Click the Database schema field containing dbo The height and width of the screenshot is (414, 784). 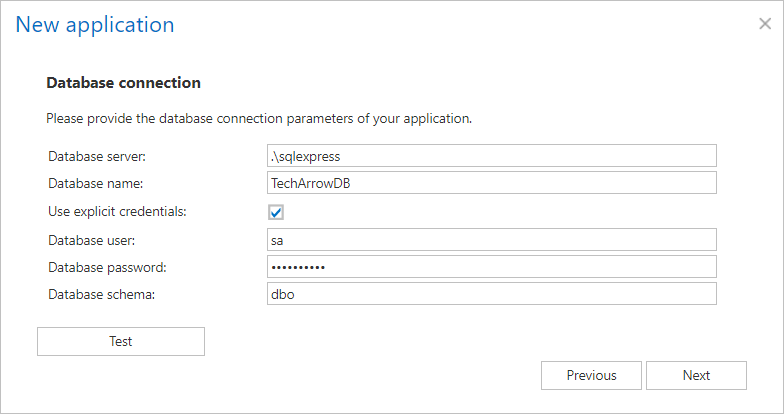coord(491,294)
